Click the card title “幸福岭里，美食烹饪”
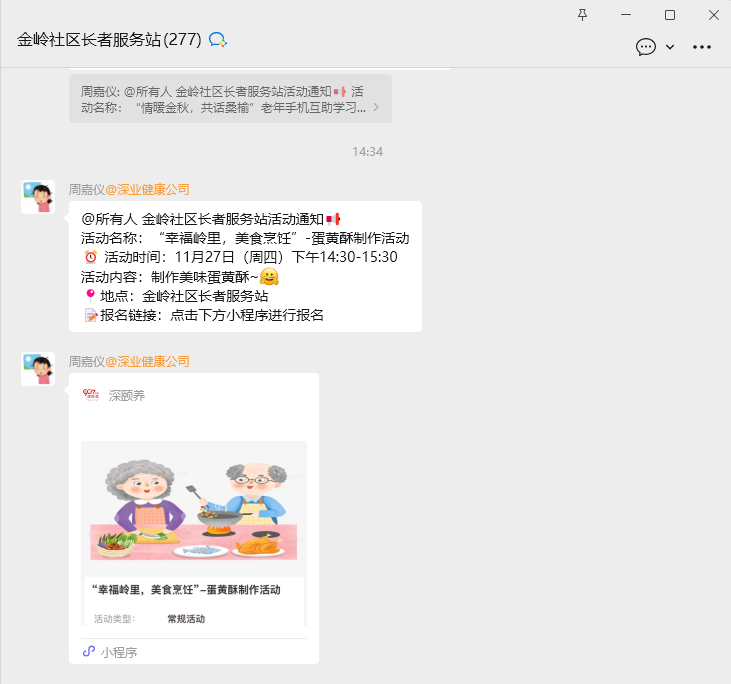 pyautogui.click(x=186, y=590)
